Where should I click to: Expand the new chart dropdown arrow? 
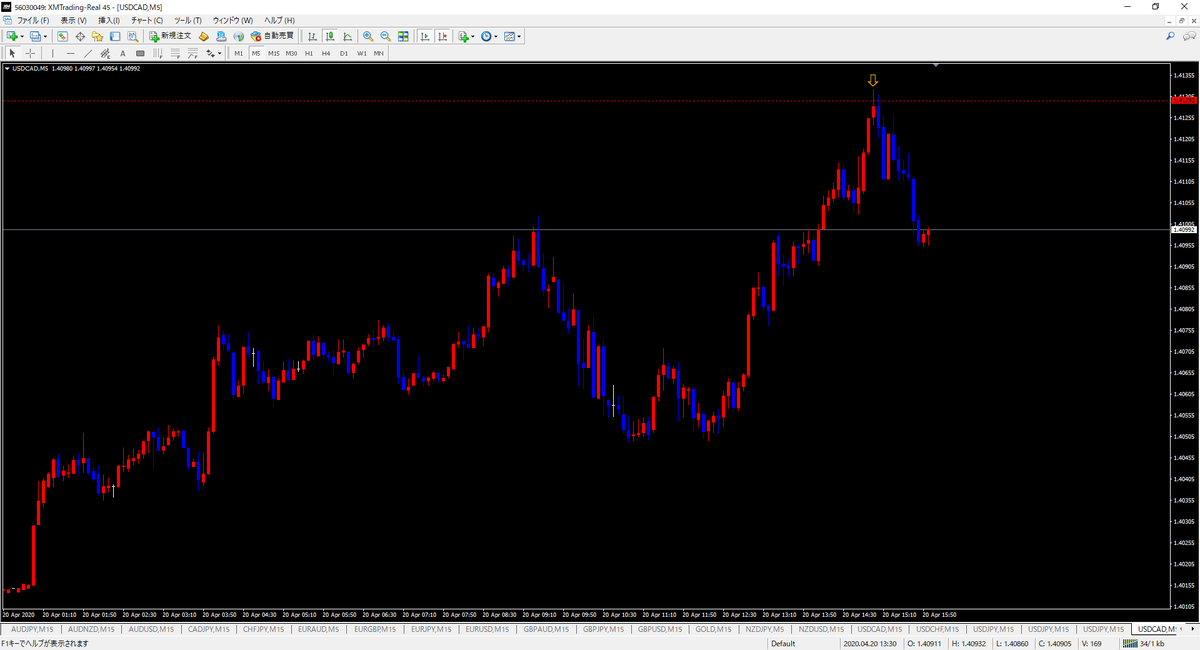[x=21, y=36]
